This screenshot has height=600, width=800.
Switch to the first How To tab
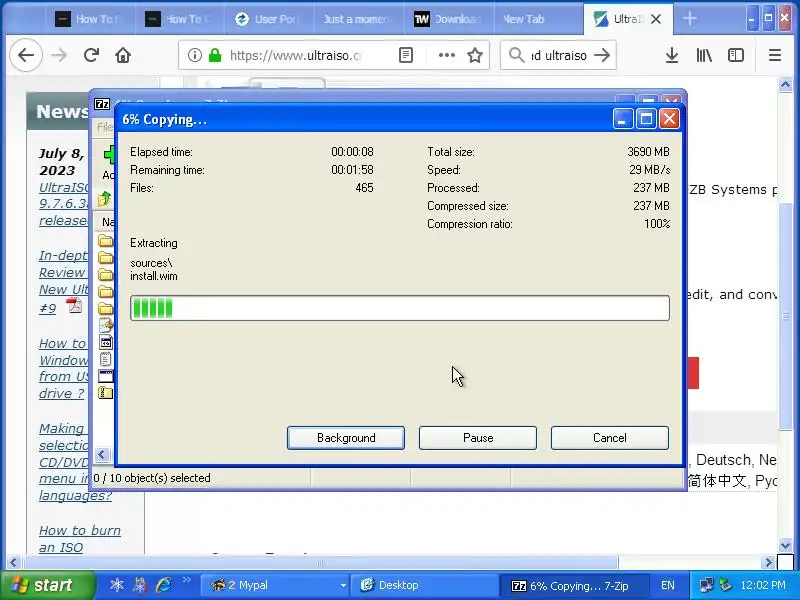tap(89, 19)
